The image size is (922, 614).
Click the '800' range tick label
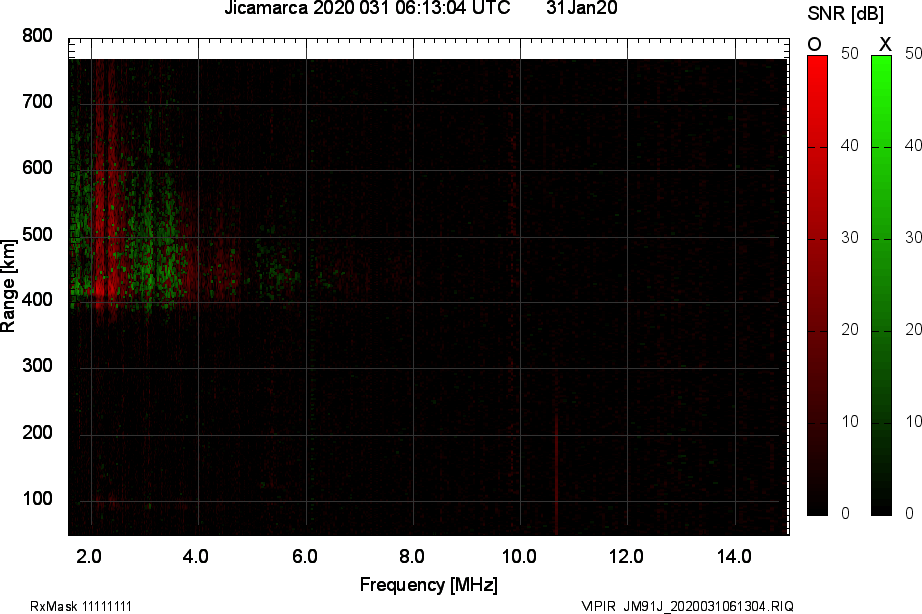pos(37,37)
